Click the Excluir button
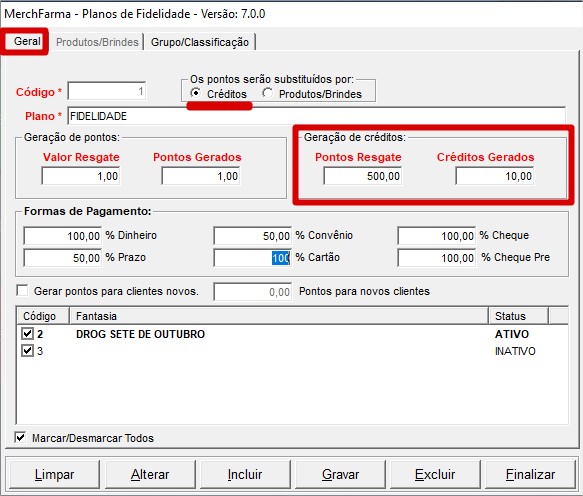 point(435,474)
